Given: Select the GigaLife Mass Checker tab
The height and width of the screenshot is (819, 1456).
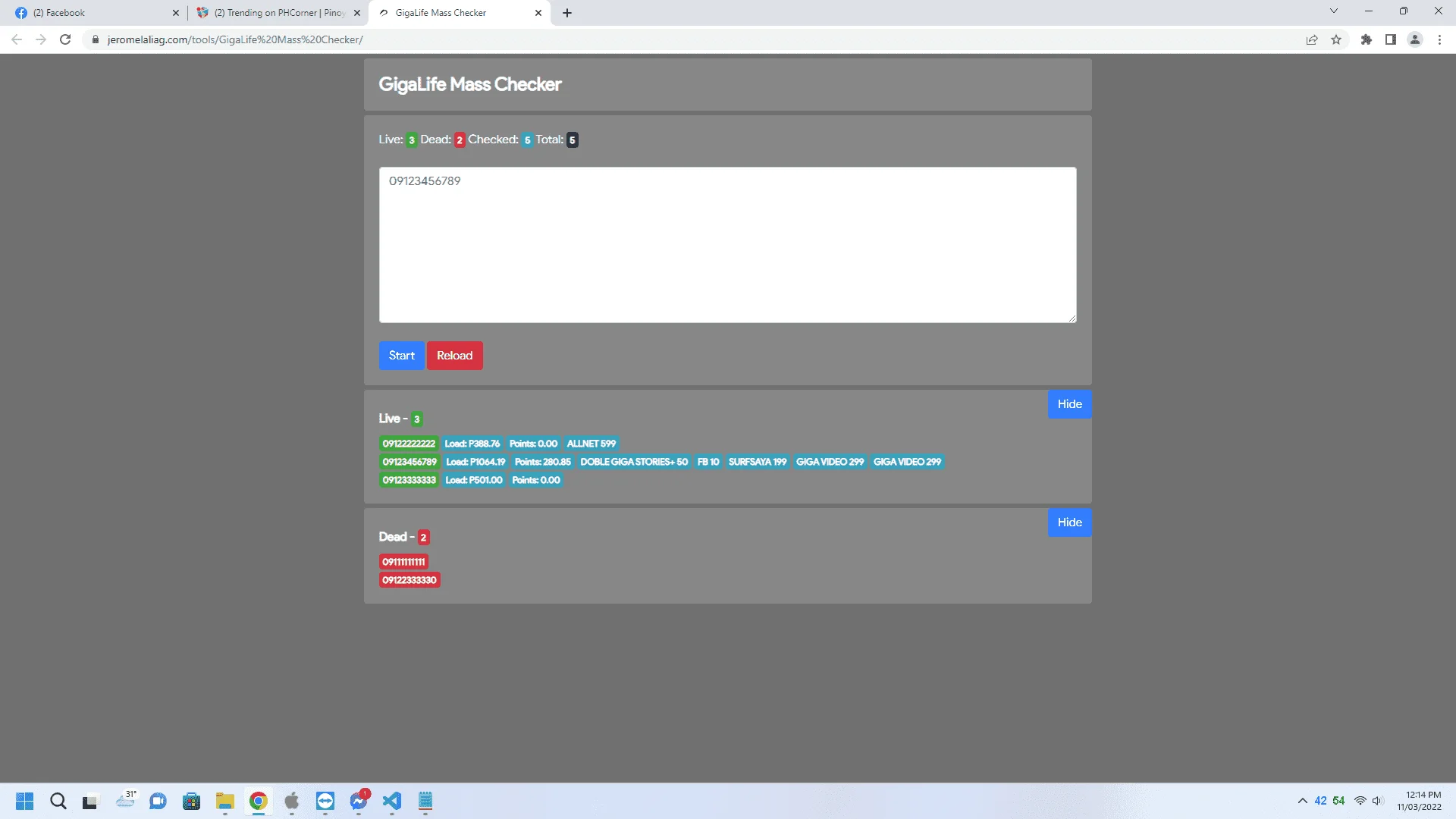Looking at the screenshot, I should click(459, 13).
